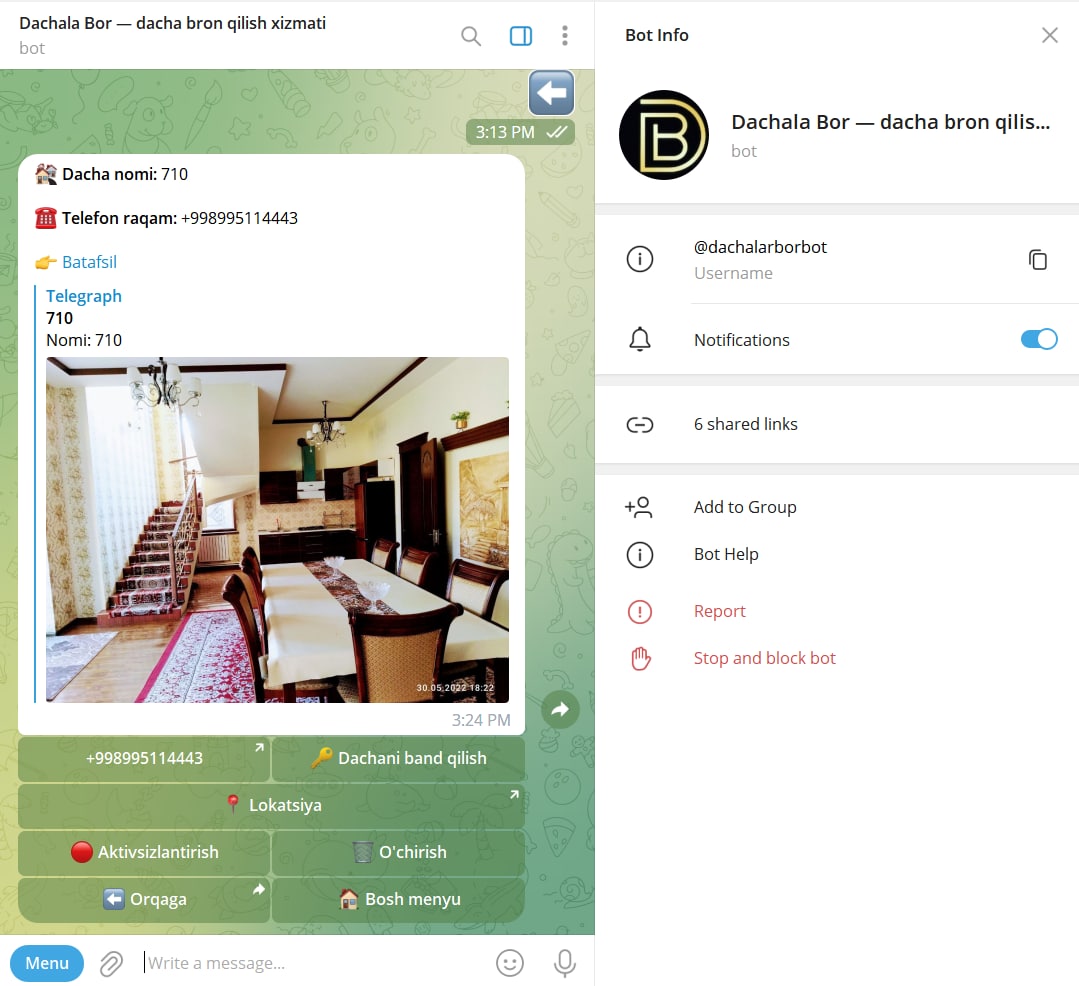Image resolution: width=1079 pixels, height=986 pixels.
Task: Open the Batafsil link
Action: pyautogui.click(x=89, y=262)
